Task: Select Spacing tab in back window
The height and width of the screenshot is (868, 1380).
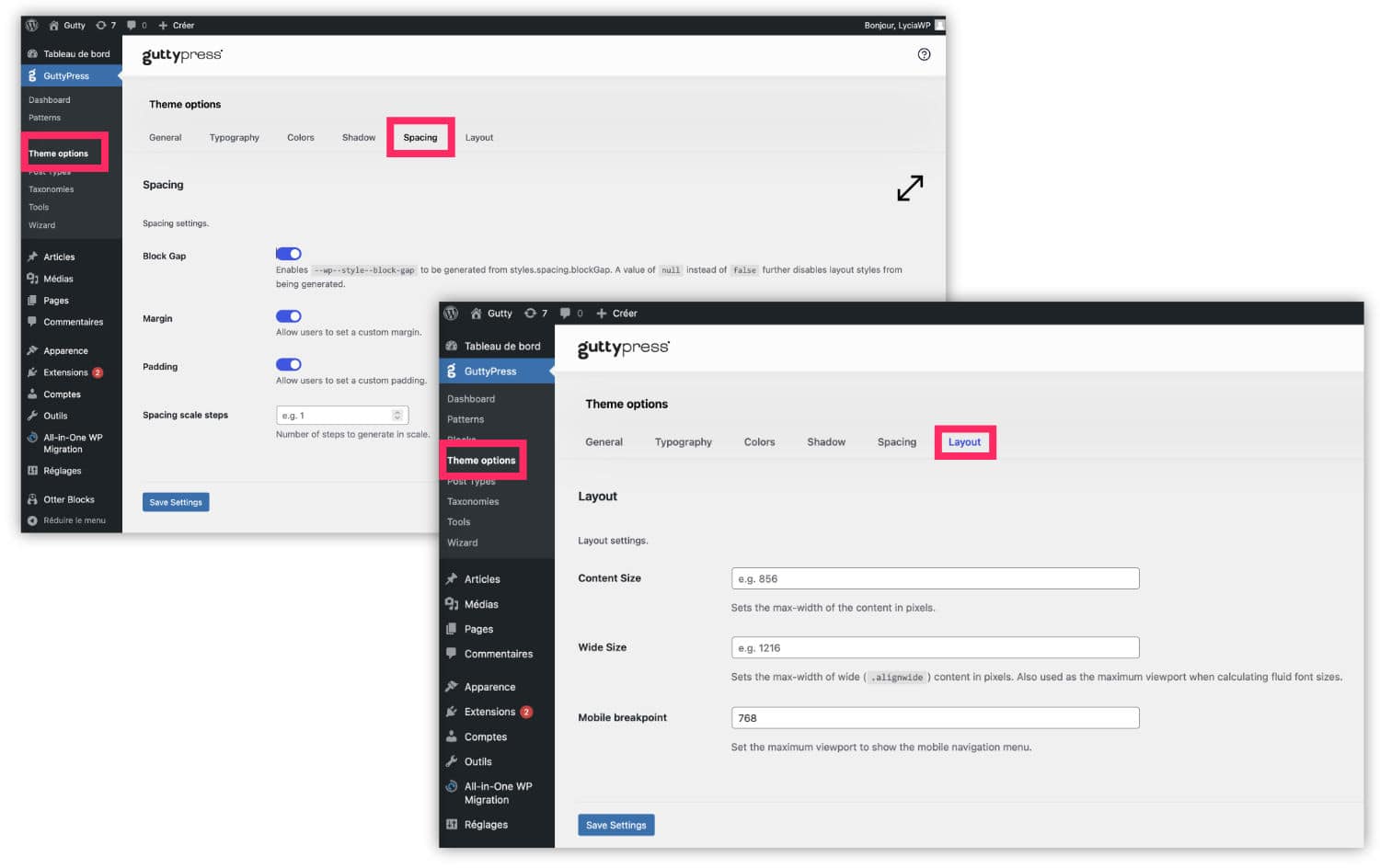Action: (420, 138)
